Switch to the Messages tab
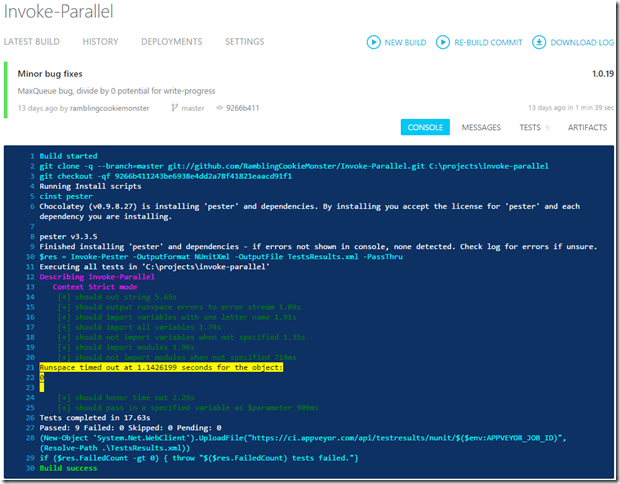620x484 pixels. [x=481, y=127]
